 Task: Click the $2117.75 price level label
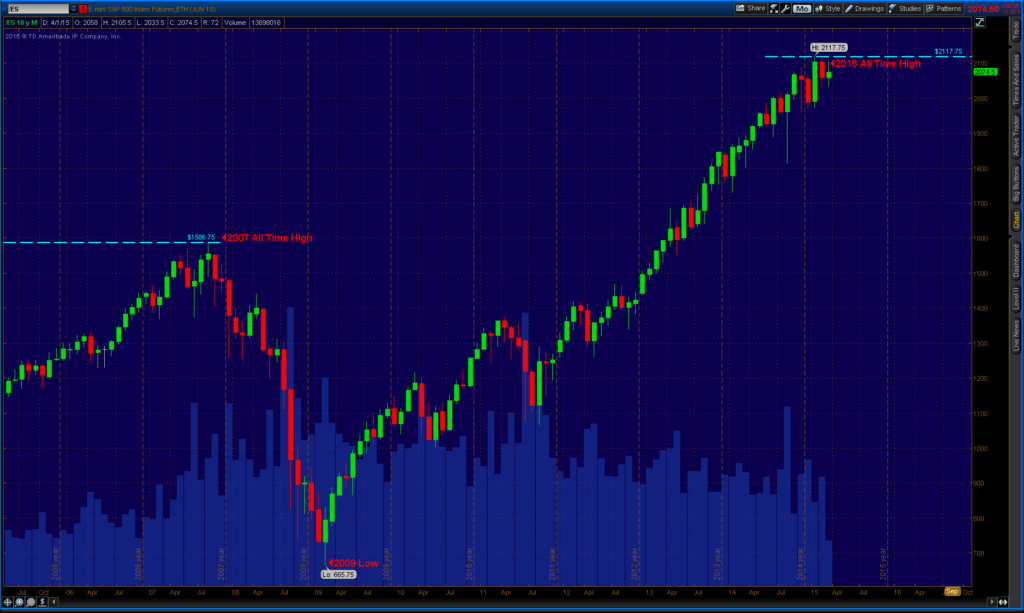948,52
